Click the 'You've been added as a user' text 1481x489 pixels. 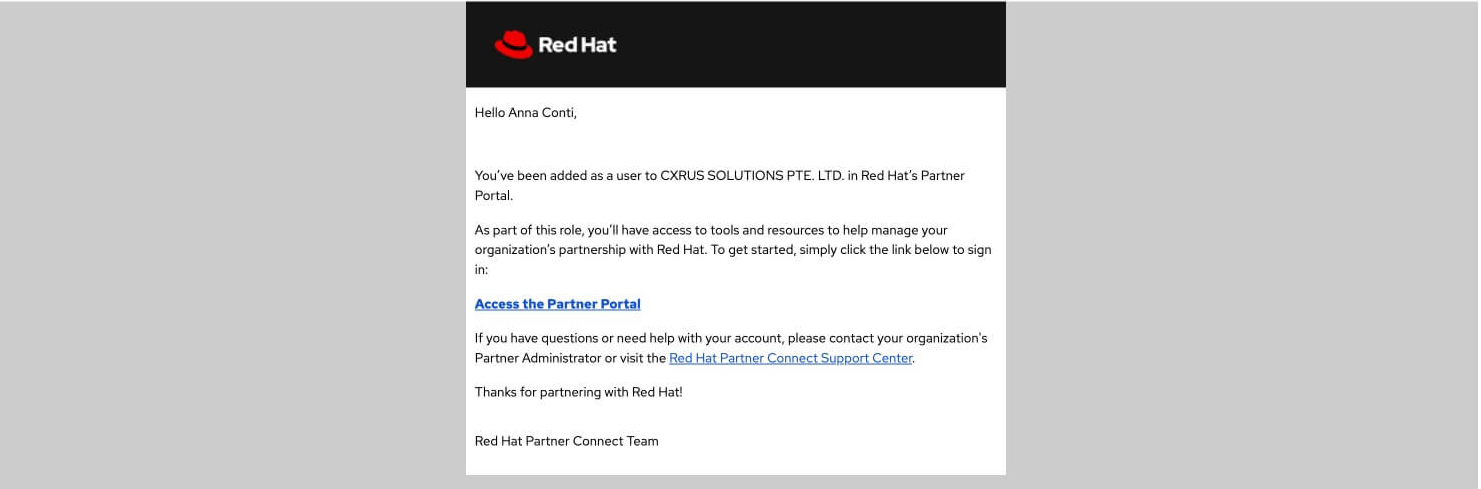pos(560,176)
